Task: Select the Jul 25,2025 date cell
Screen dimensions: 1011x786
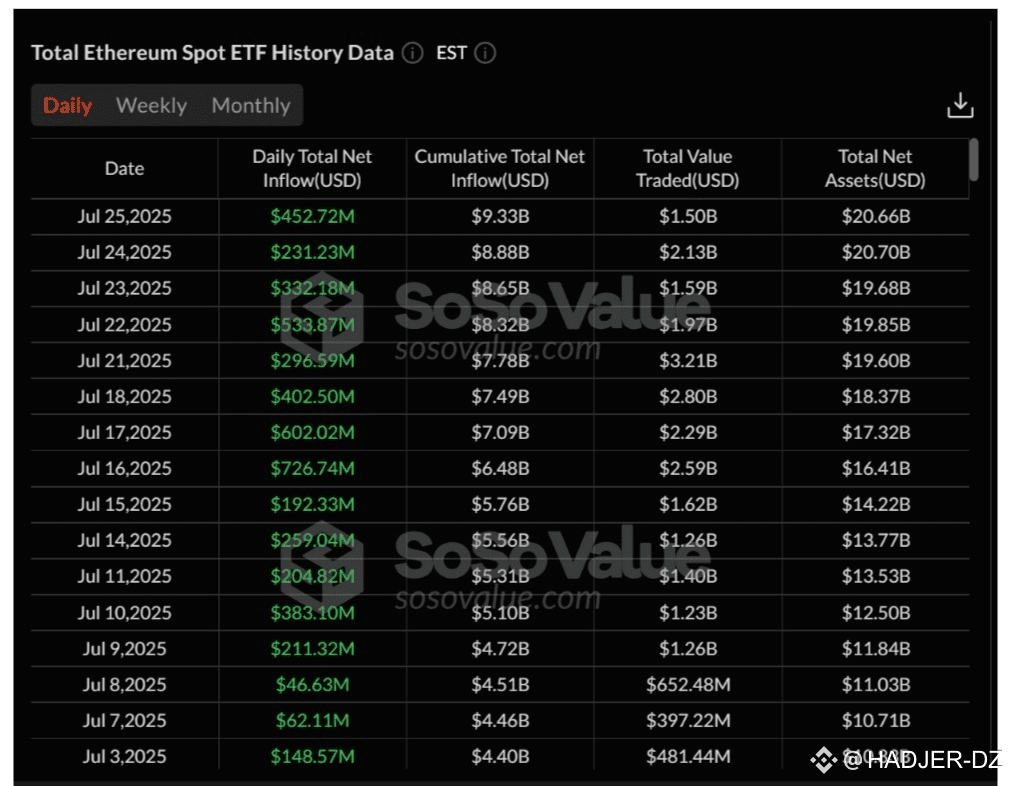Action: tap(124, 217)
